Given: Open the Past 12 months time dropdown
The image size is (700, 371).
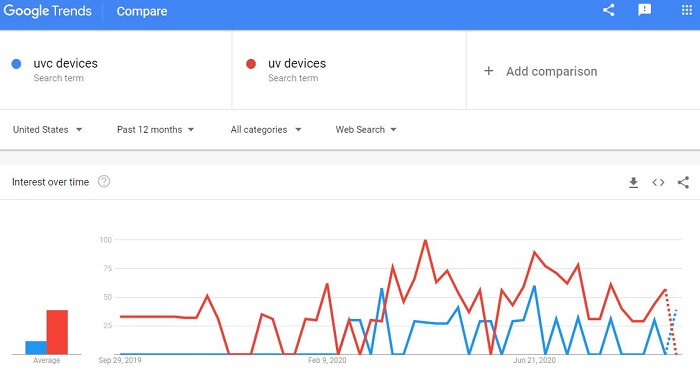Looking at the screenshot, I should tap(155, 129).
